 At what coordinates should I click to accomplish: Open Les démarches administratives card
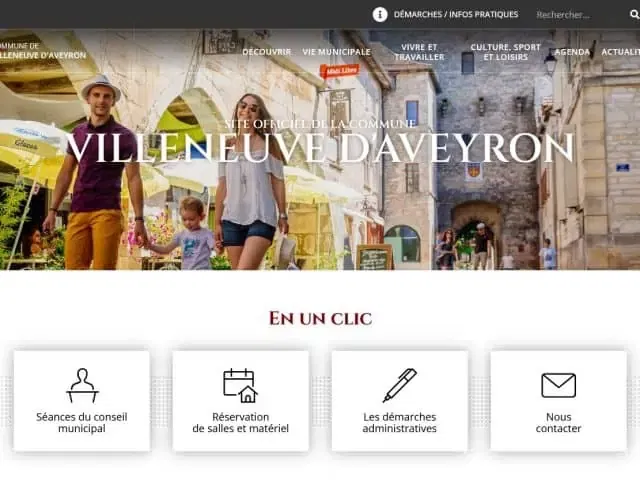point(400,401)
